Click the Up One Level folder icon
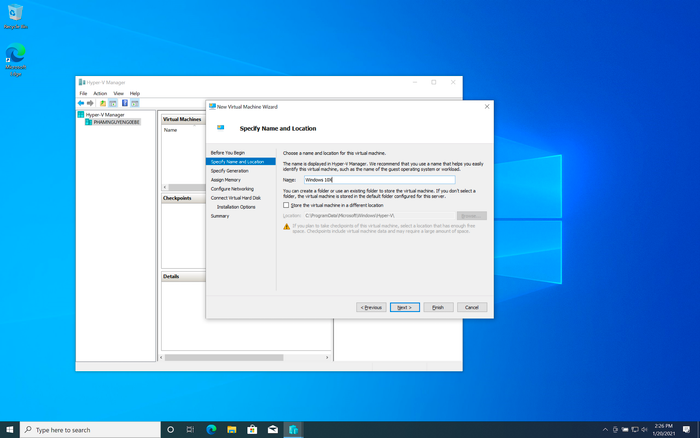700x438 pixels. point(103,103)
